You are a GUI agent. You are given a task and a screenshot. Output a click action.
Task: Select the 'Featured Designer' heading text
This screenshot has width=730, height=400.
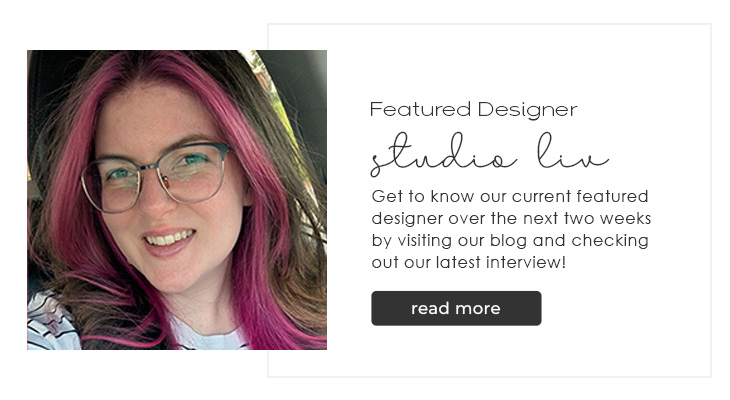[473, 110]
